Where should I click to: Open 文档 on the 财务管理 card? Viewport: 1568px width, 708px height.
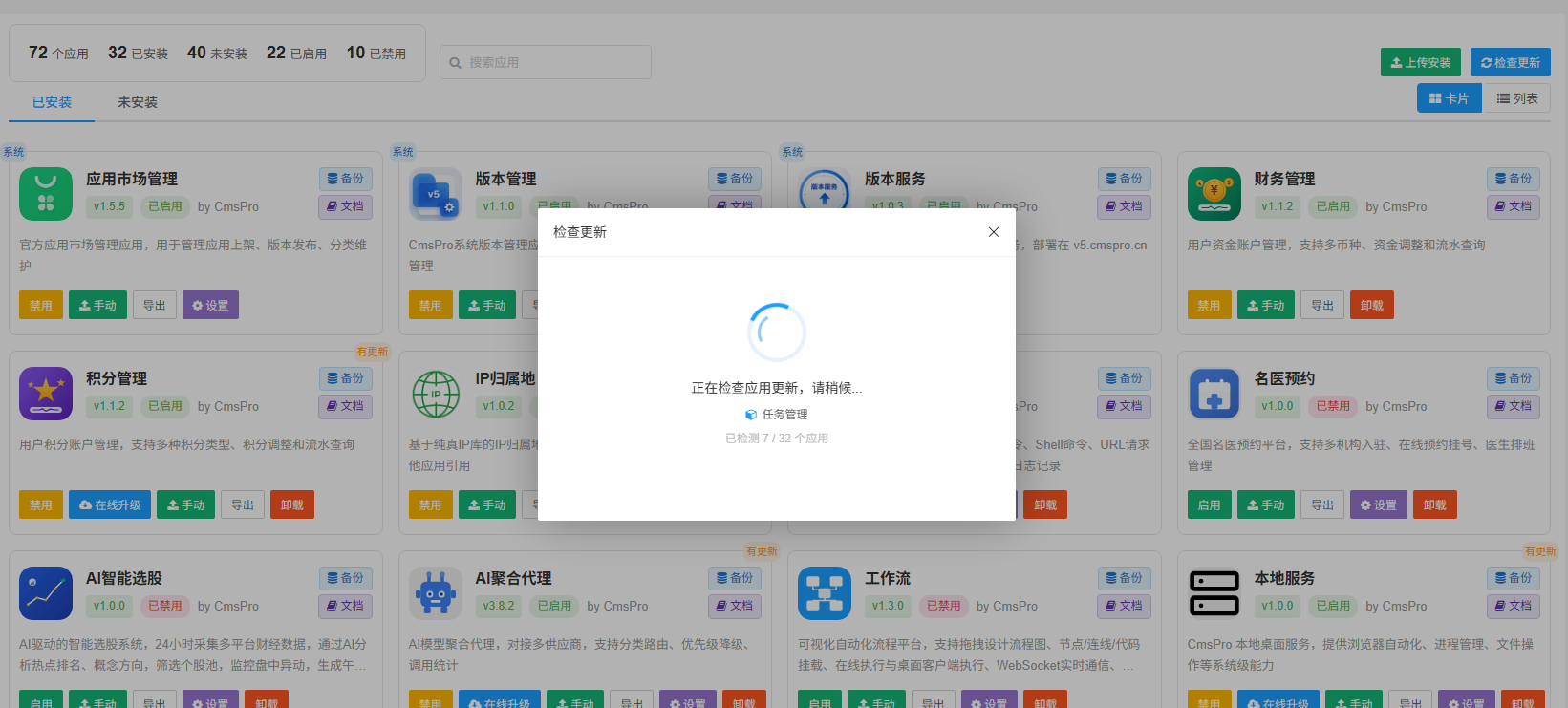tap(1514, 206)
